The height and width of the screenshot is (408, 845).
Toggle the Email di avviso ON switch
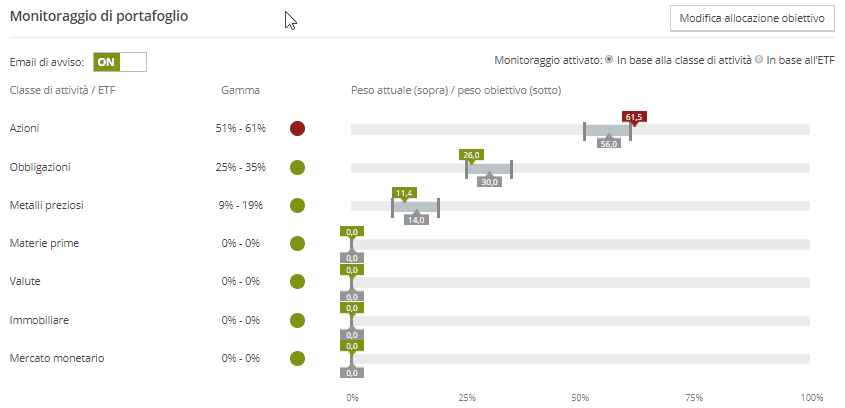pyautogui.click(x=119, y=62)
